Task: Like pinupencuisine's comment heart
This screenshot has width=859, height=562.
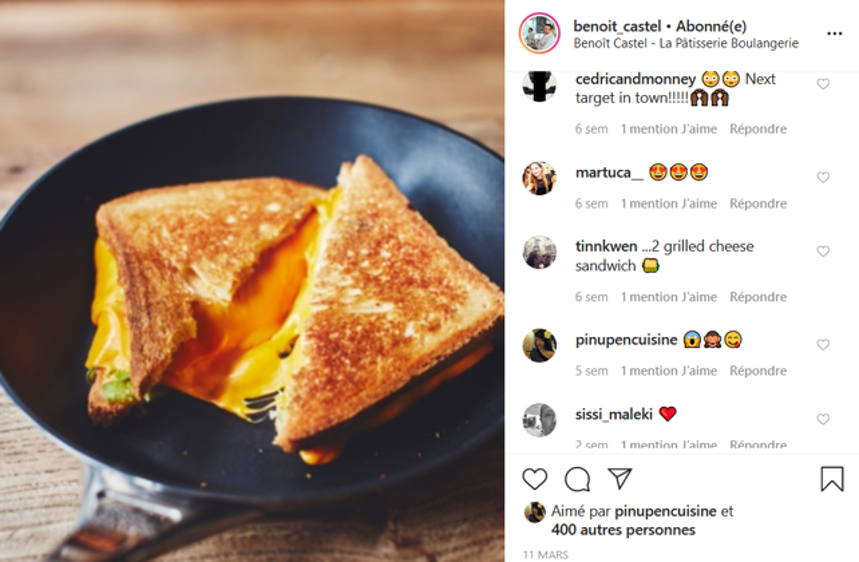Action: click(x=823, y=344)
